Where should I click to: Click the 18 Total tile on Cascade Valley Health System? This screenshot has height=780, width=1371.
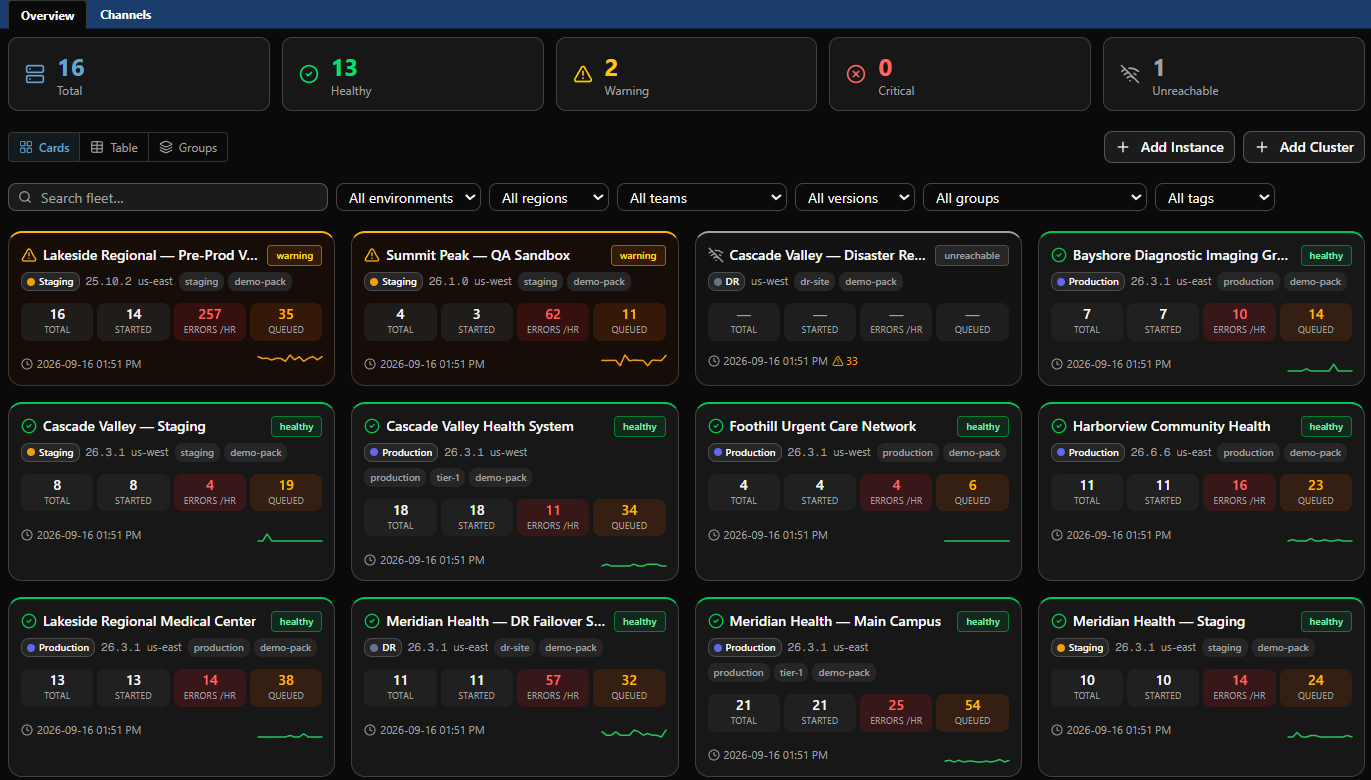click(x=400, y=517)
